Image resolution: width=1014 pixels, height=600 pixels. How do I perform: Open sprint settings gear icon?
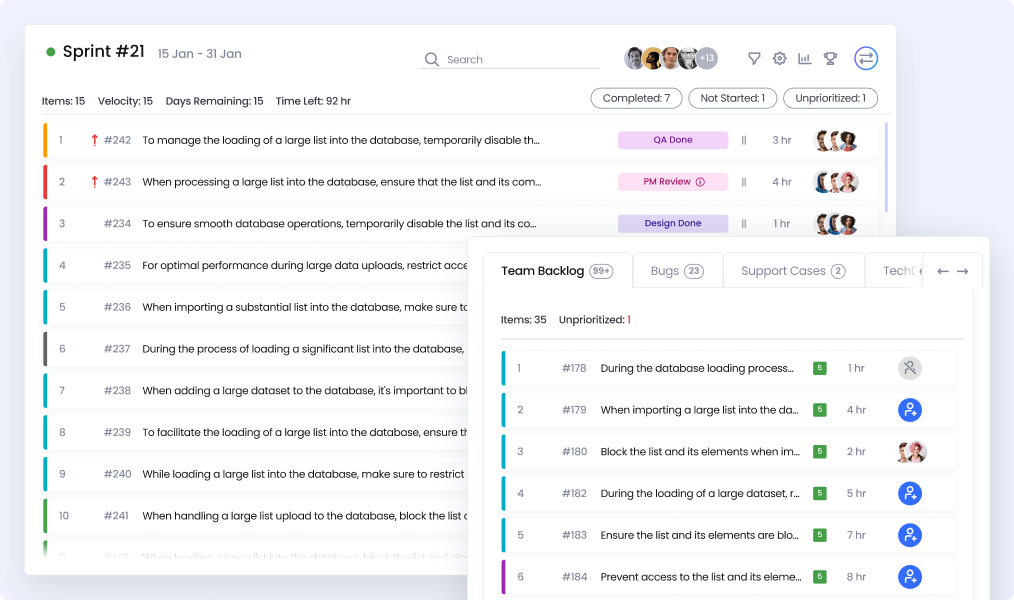pos(780,59)
